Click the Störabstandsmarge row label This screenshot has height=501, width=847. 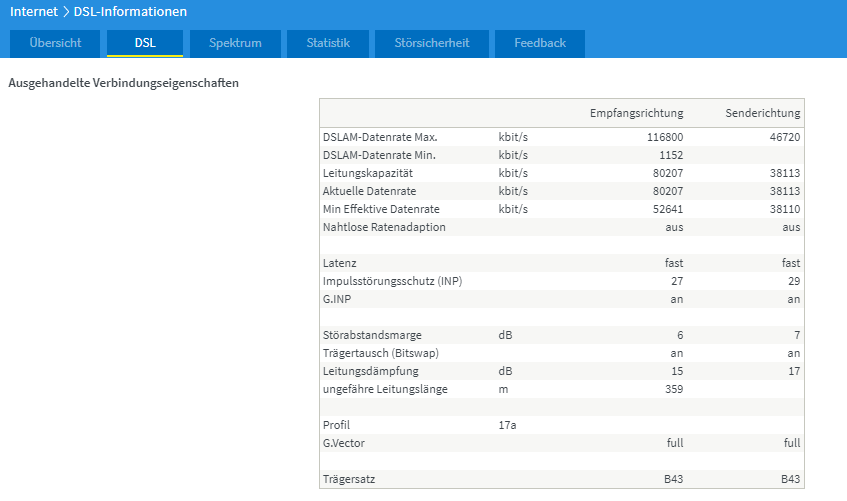(x=372, y=335)
